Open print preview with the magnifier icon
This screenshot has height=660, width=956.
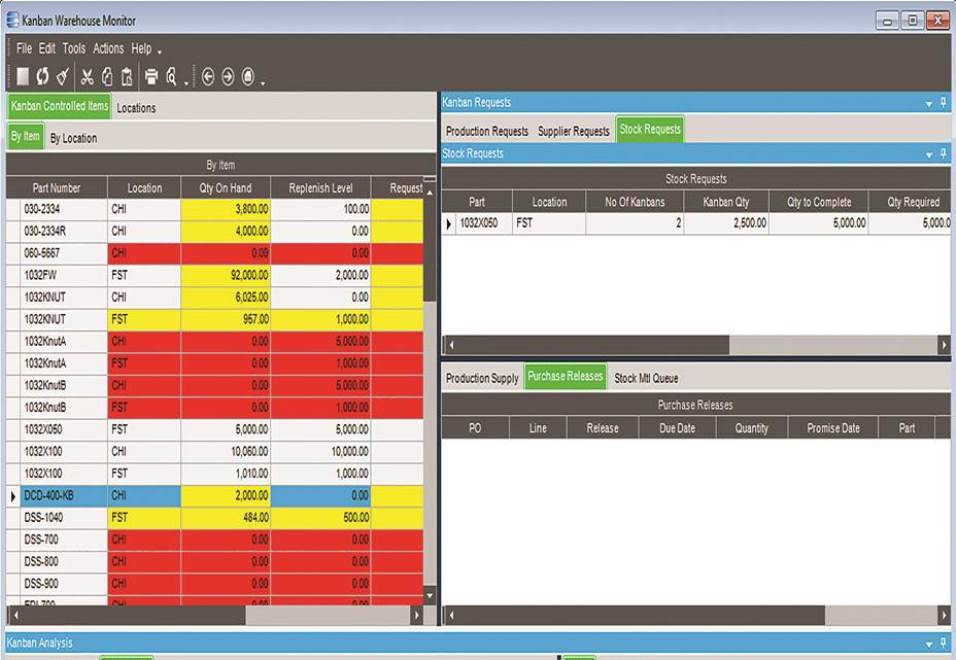point(170,76)
